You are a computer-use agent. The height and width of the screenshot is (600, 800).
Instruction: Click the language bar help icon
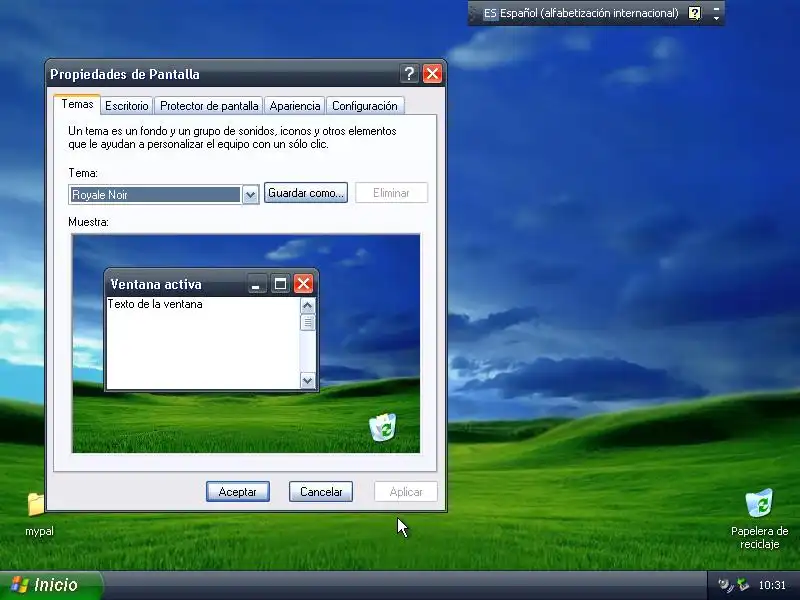coord(694,13)
